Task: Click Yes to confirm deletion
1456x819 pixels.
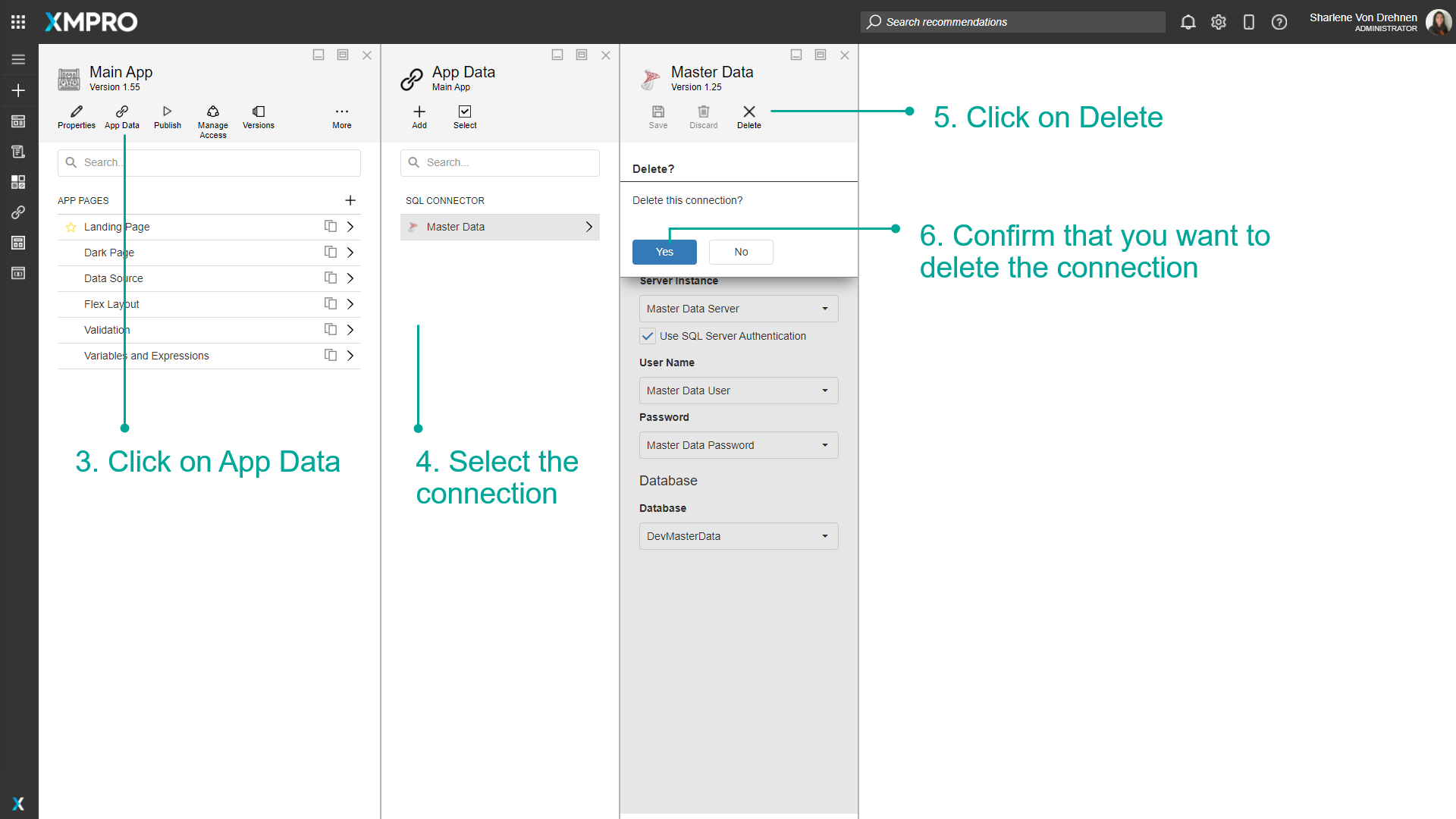Action: pos(664,252)
